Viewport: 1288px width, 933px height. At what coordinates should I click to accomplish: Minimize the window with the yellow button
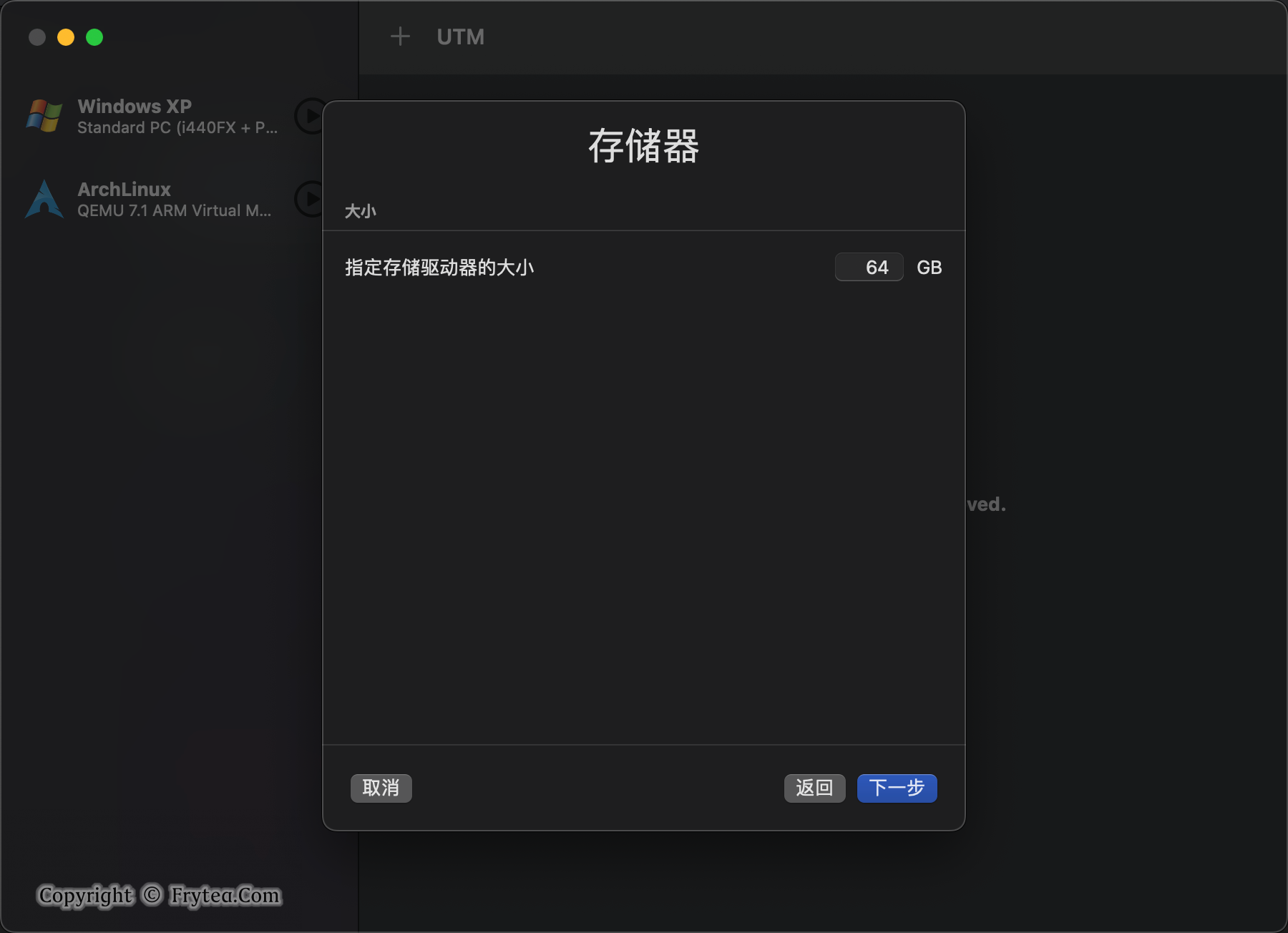coord(66,37)
